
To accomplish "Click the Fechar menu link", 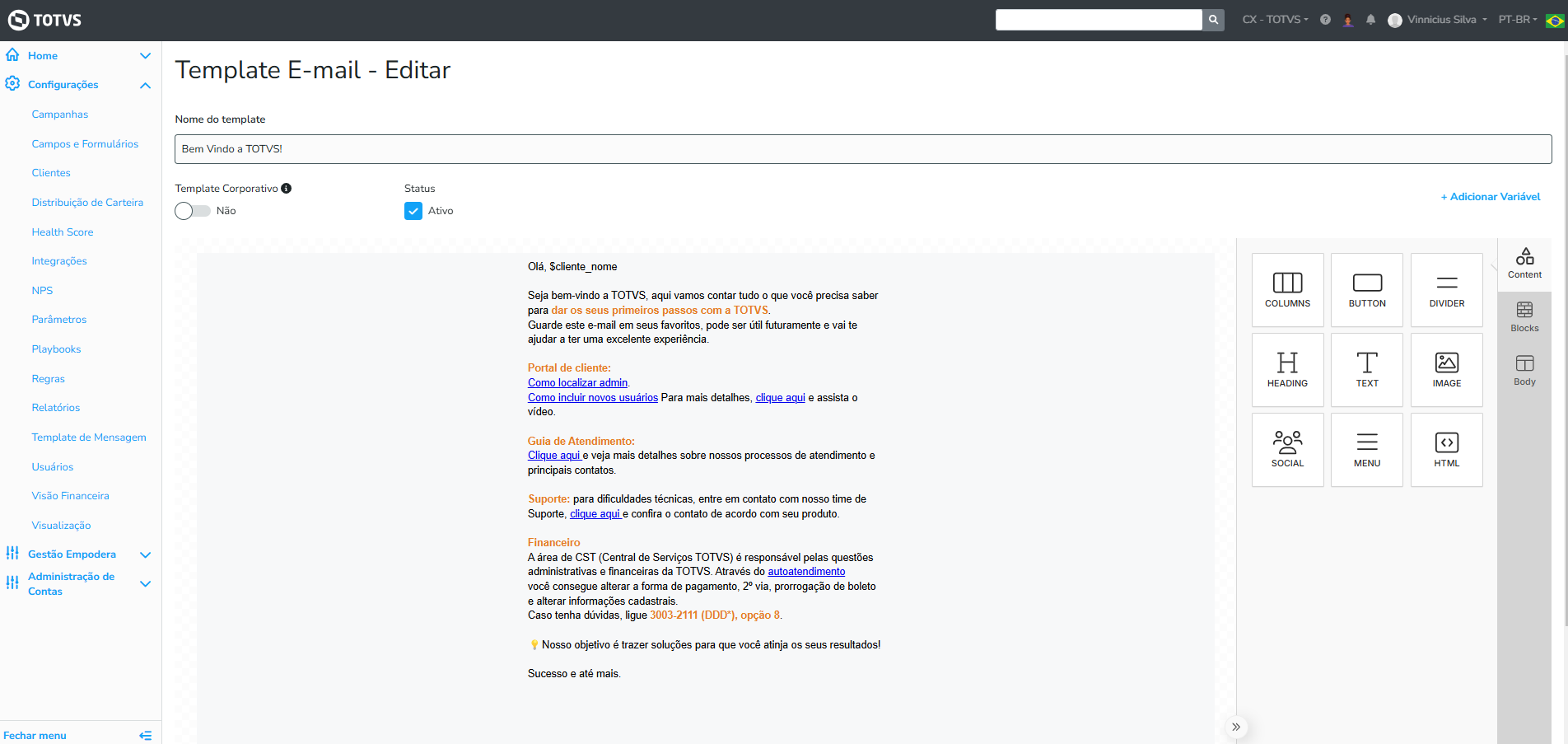I will [35, 736].
